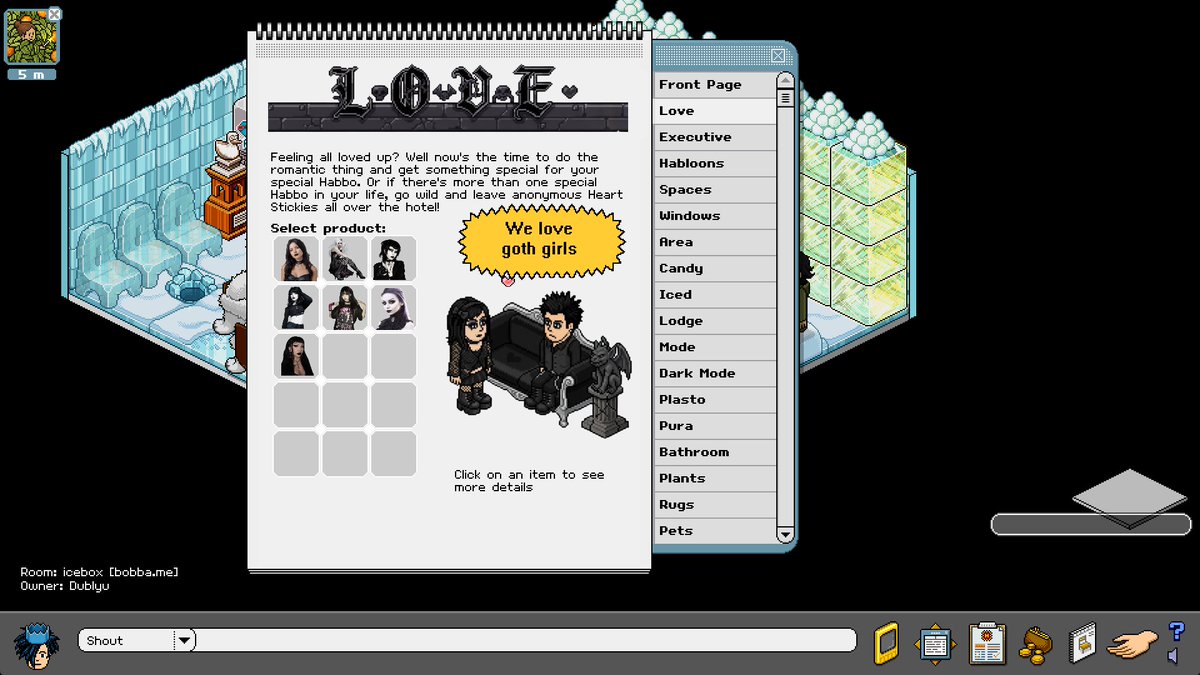Screen dimensions: 1200x675
Task: Click the catalogue scrollbar thumb
Action: pyautogui.click(x=785, y=98)
